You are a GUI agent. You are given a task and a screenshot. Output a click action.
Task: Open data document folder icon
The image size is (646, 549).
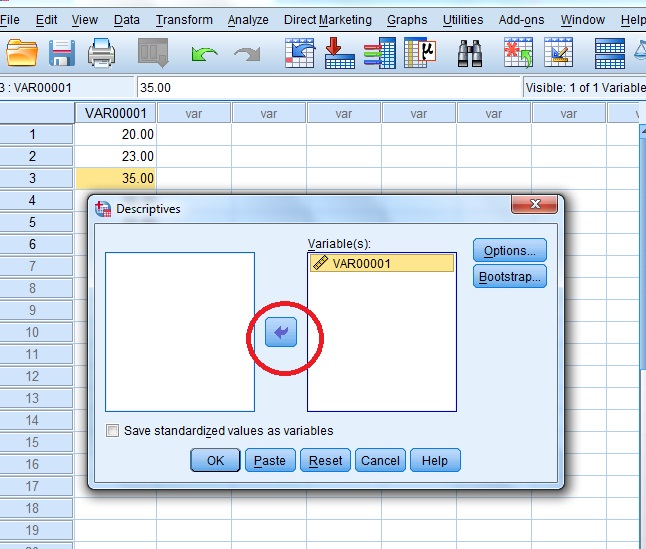pos(22,52)
